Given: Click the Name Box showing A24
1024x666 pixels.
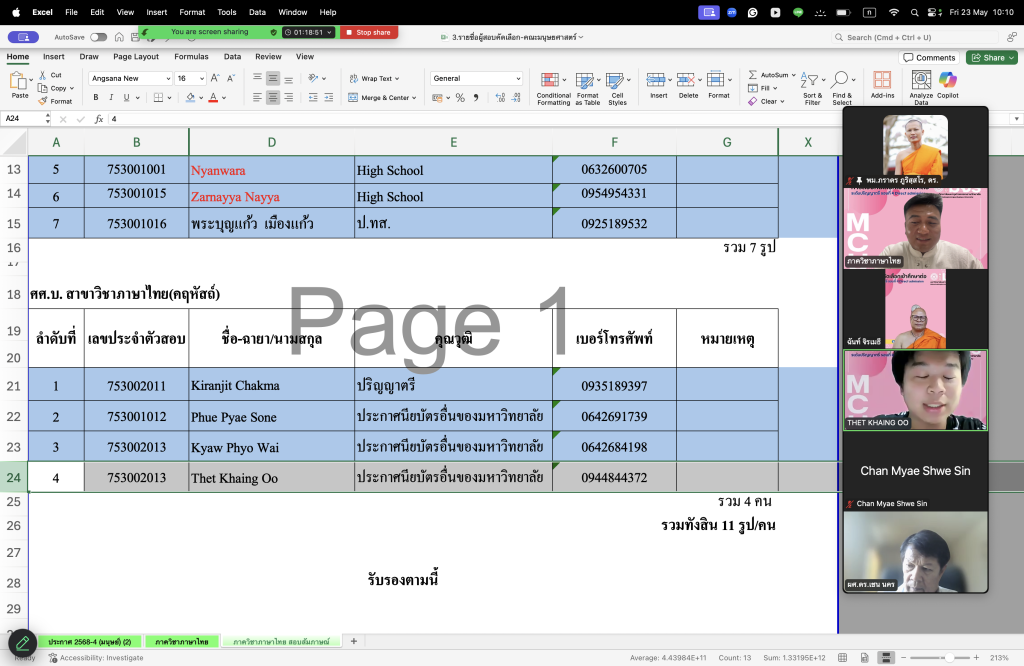Looking at the screenshot, I should pyautogui.click(x=24, y=119).
